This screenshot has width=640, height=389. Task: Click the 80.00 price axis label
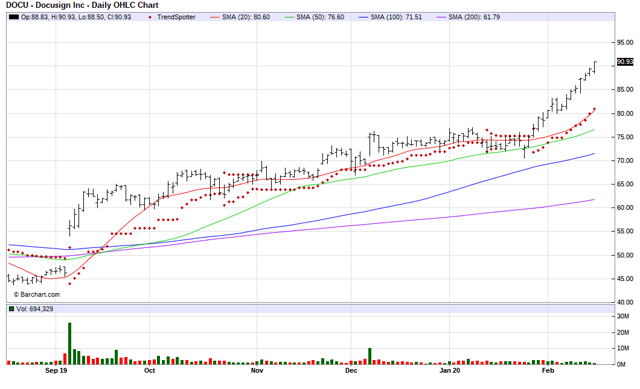625,113
